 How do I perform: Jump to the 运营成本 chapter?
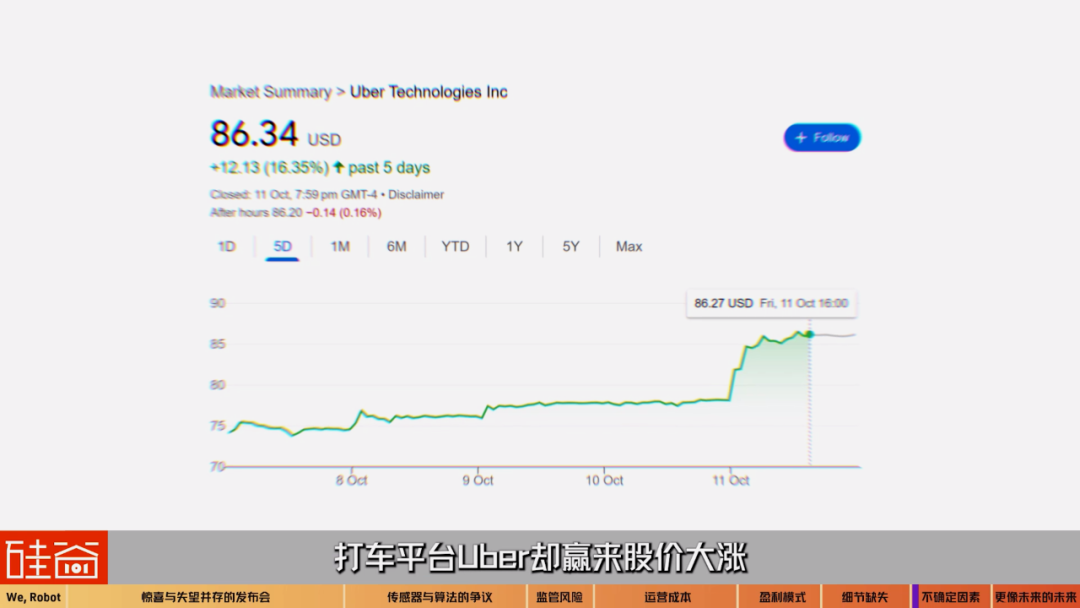click(667, 597)
